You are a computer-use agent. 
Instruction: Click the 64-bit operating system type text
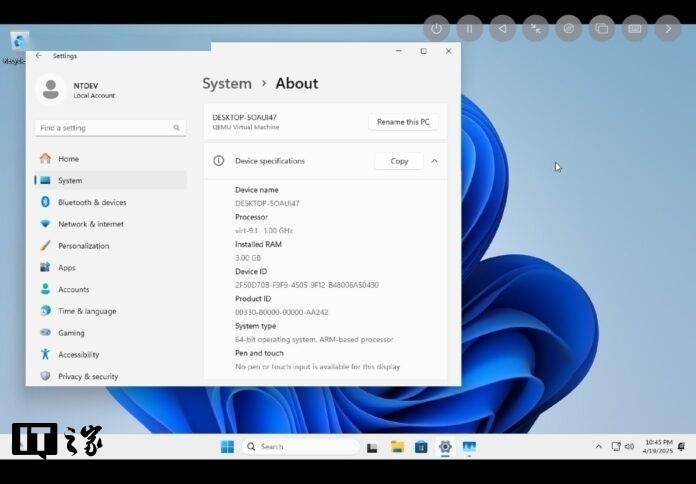pos(314,339)
